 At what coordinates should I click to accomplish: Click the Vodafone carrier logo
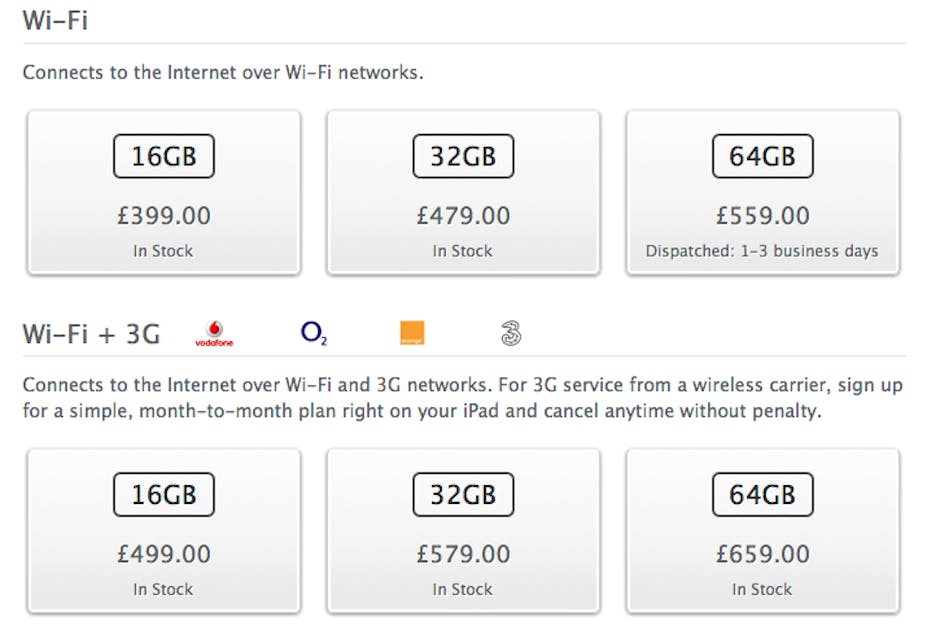pyautogui.click(x=213, y=333)
